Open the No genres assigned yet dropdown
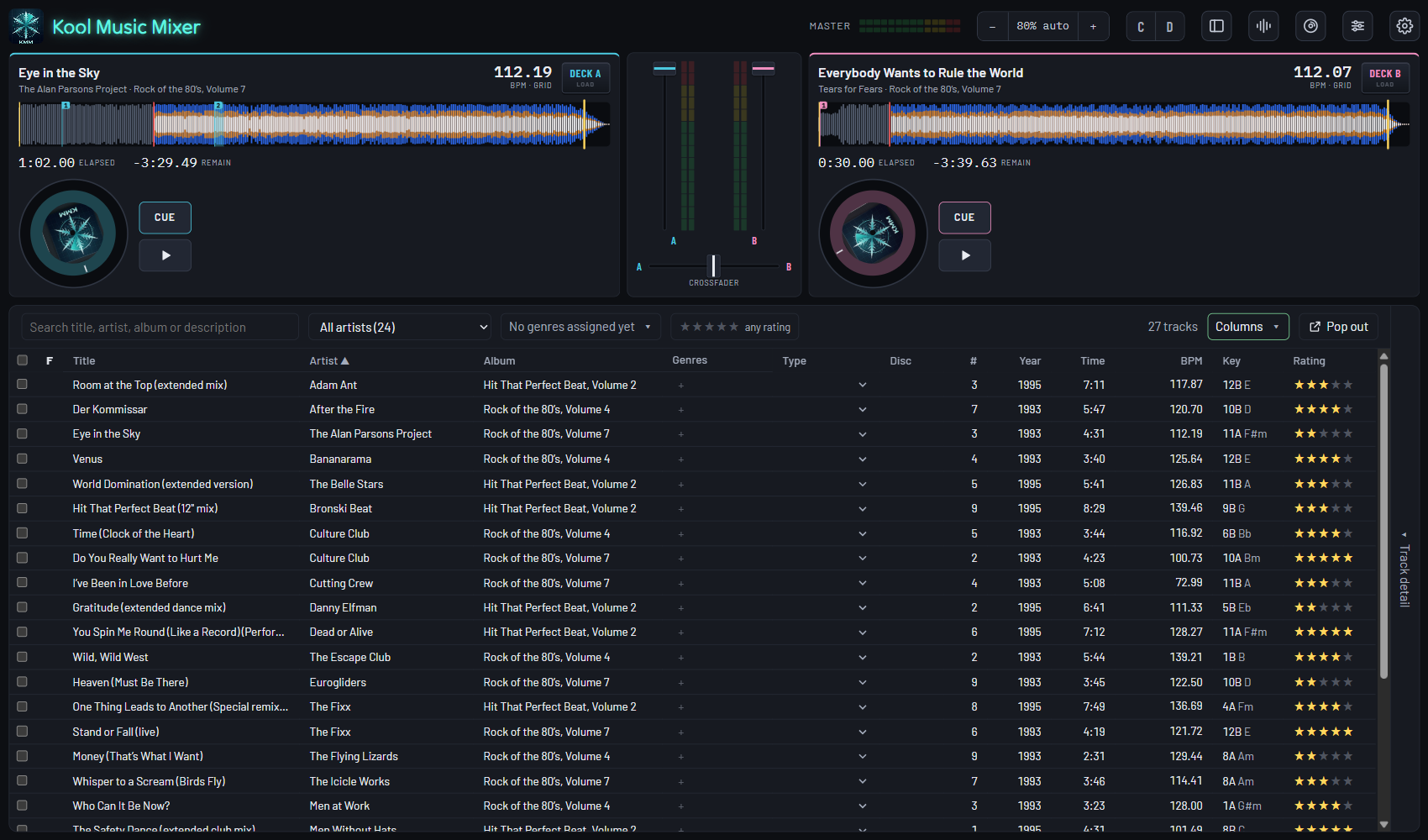Image resolution: width=1428 pixels, height=840 pixels. pos(580,327)
